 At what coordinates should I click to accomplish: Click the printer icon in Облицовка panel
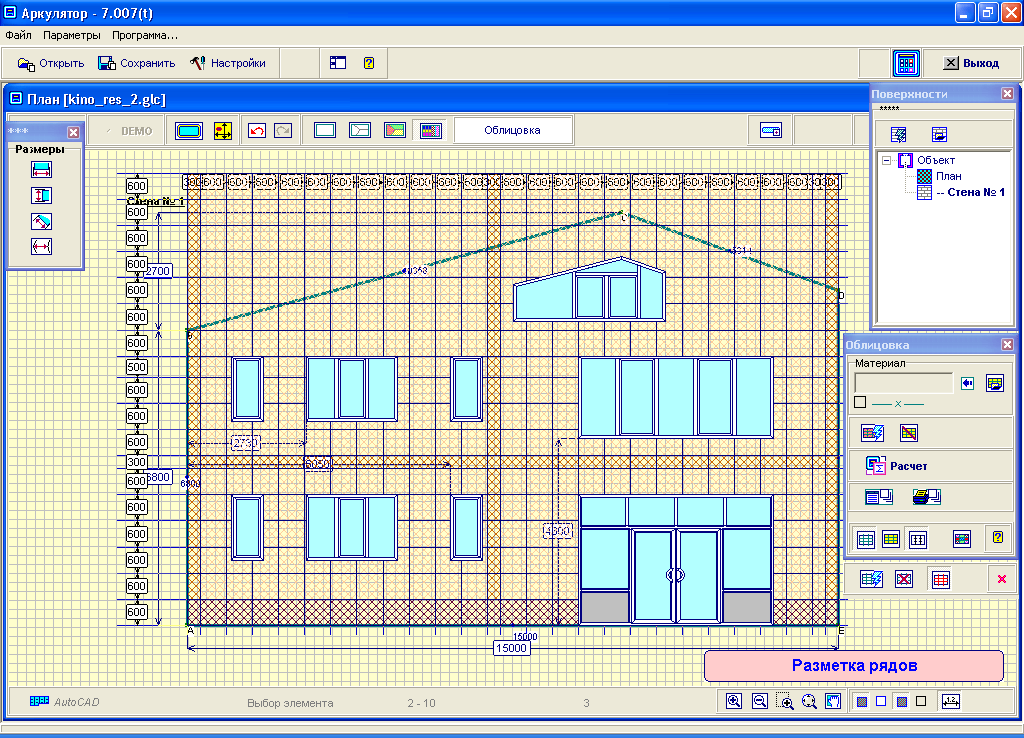pyautogui.click(x=926, y=497)
